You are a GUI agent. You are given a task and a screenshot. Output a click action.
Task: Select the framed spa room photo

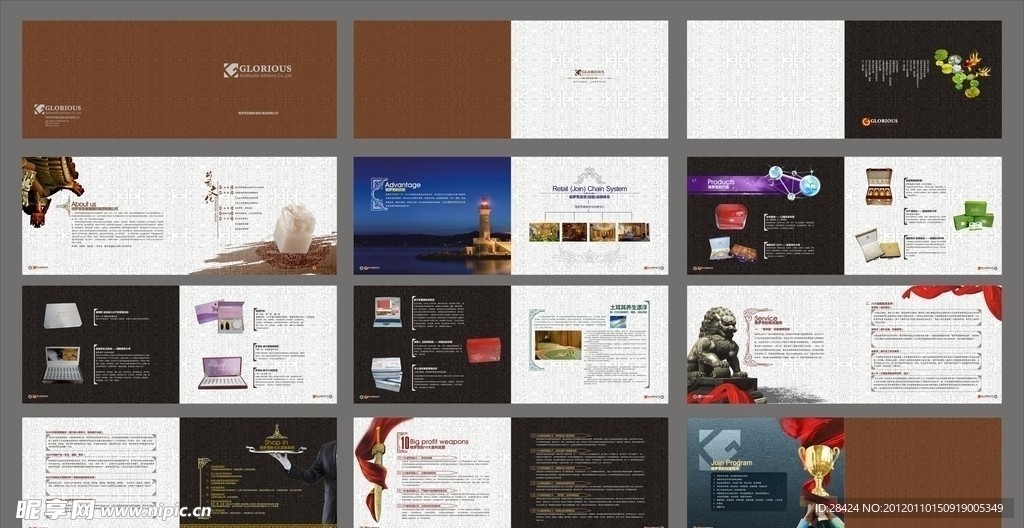pos(558,346)
